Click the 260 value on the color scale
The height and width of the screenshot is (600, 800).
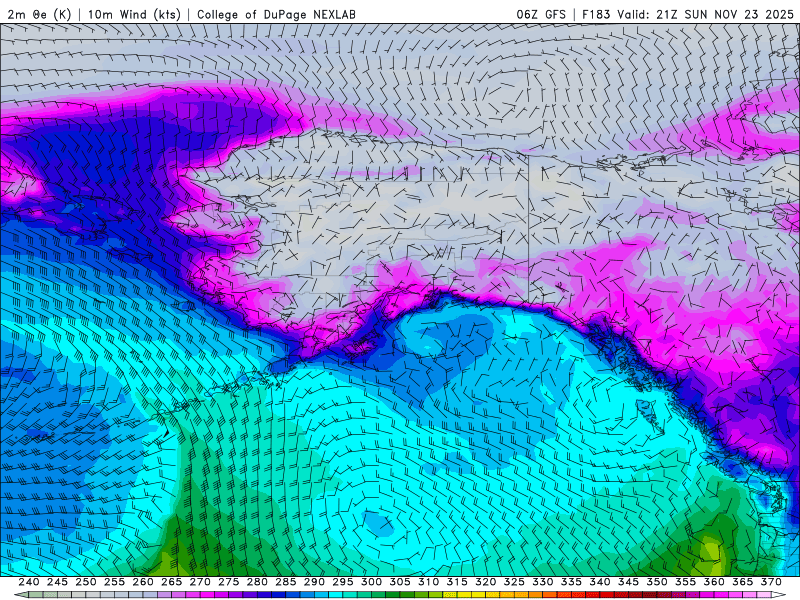[143, 582]
